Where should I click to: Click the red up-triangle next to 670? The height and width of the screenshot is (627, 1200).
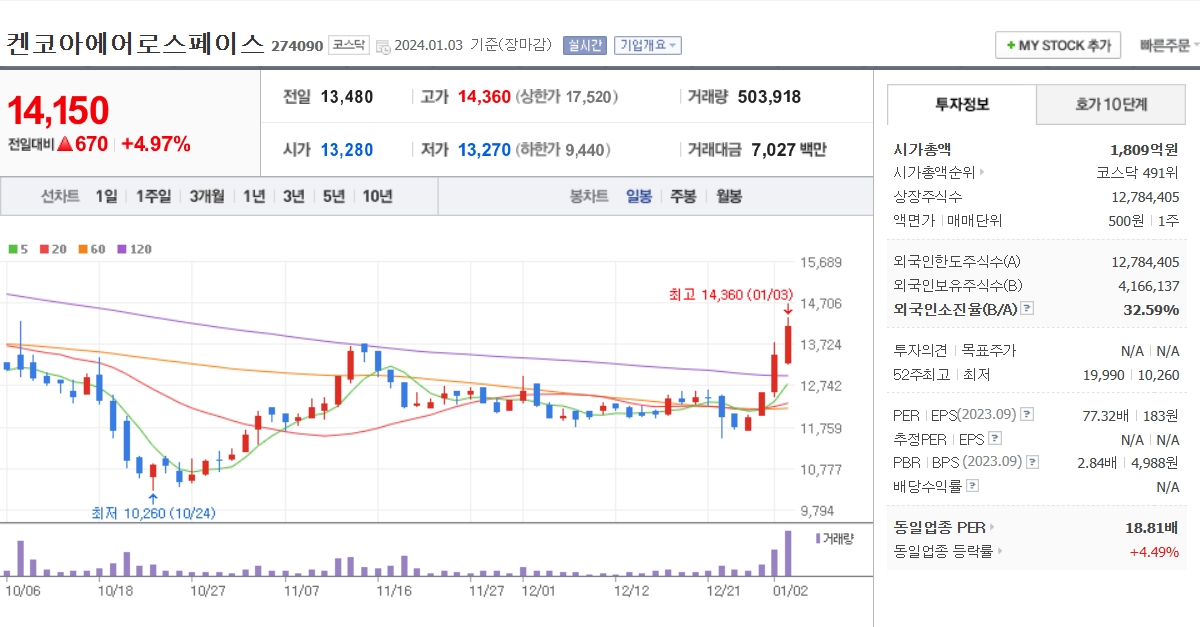[x=65, y=144]
